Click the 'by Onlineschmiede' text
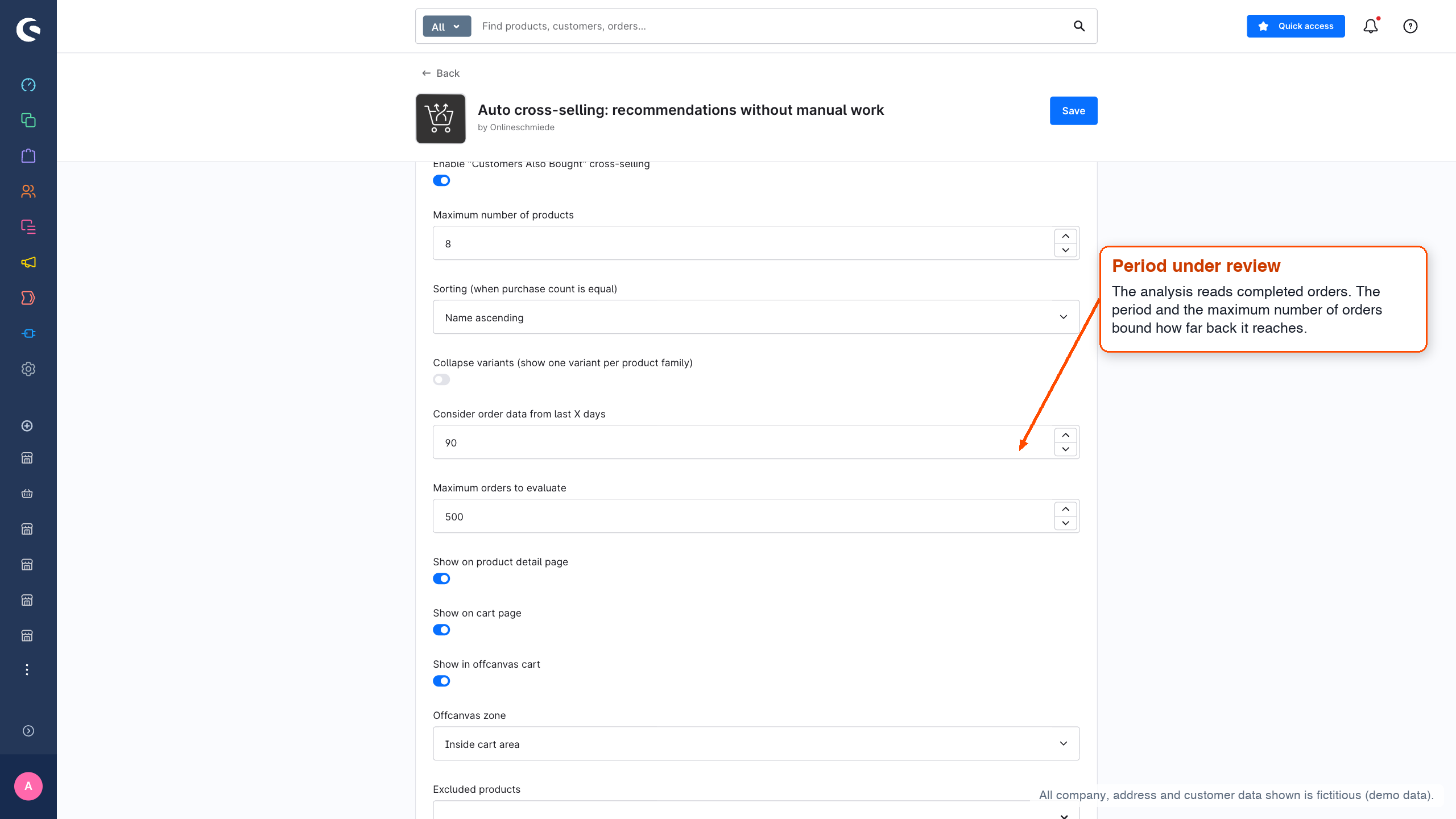The height and width of the screenshot is (819, 1456). pos(516,127)
